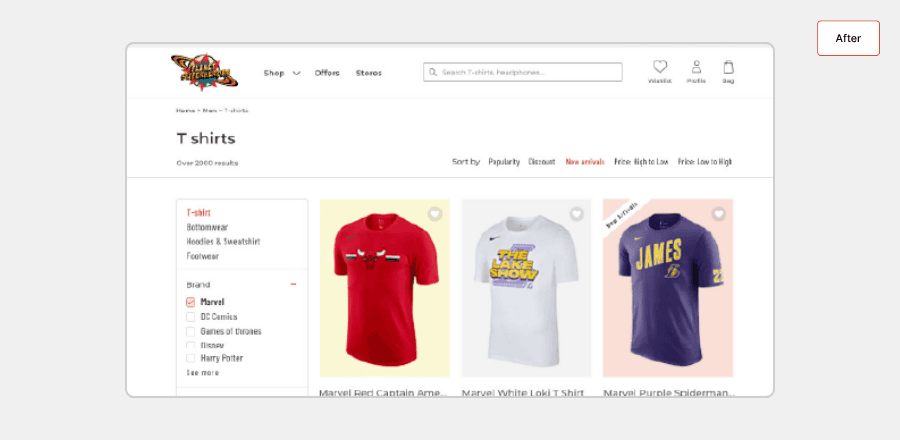This screenshot has height=440, width=900.
Task: Sort results by Discount
Action: coord(542,162)
